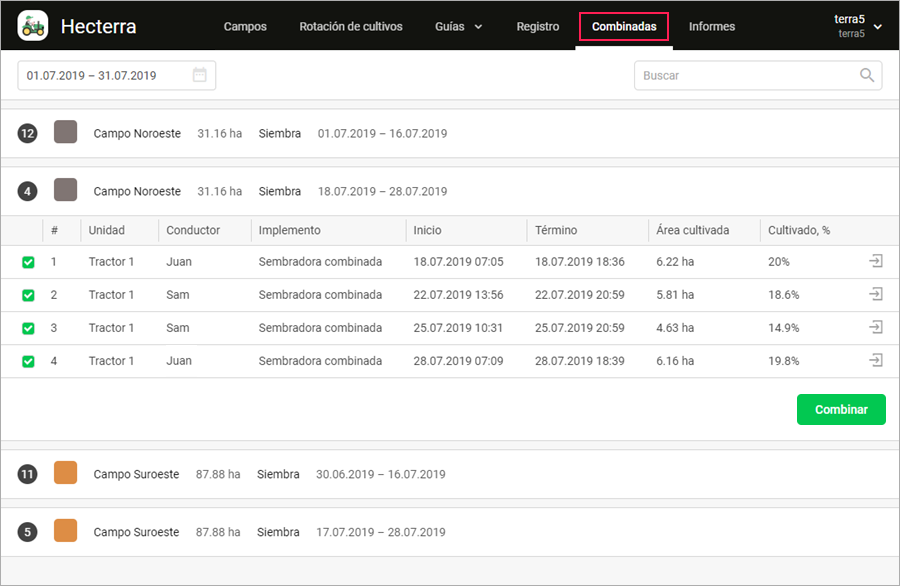
Task: Click the export arrow icon for row 2
Action: [x=875, y=294]
